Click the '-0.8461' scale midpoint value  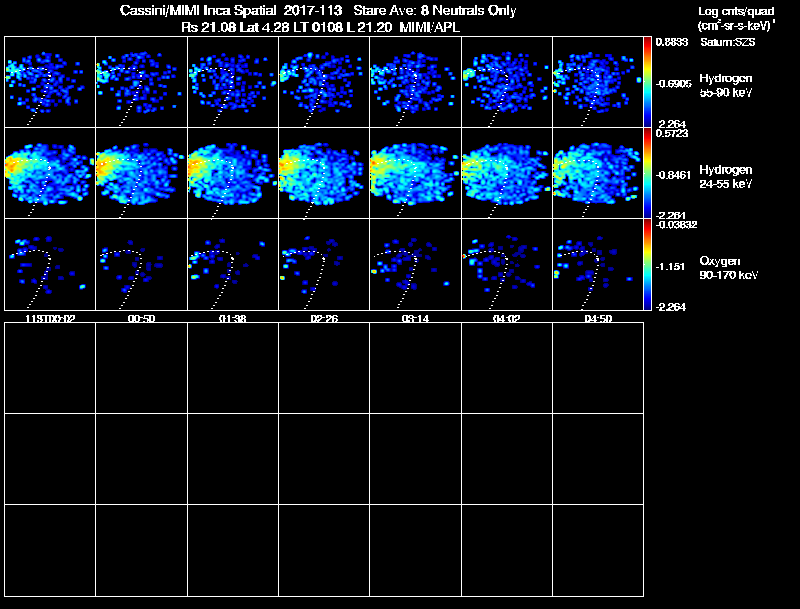(x=673, y=175)
